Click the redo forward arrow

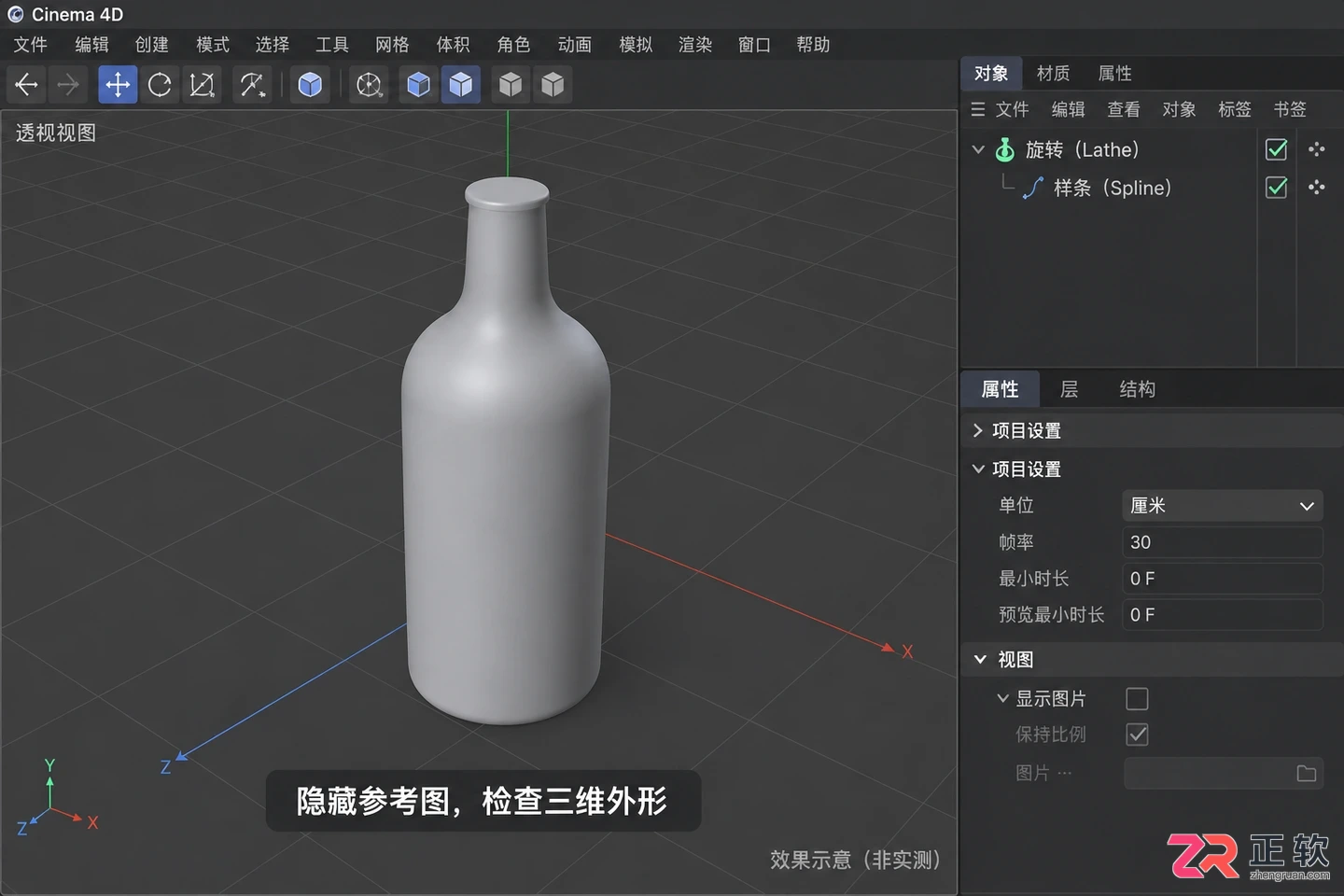click(x=68, y=85)
